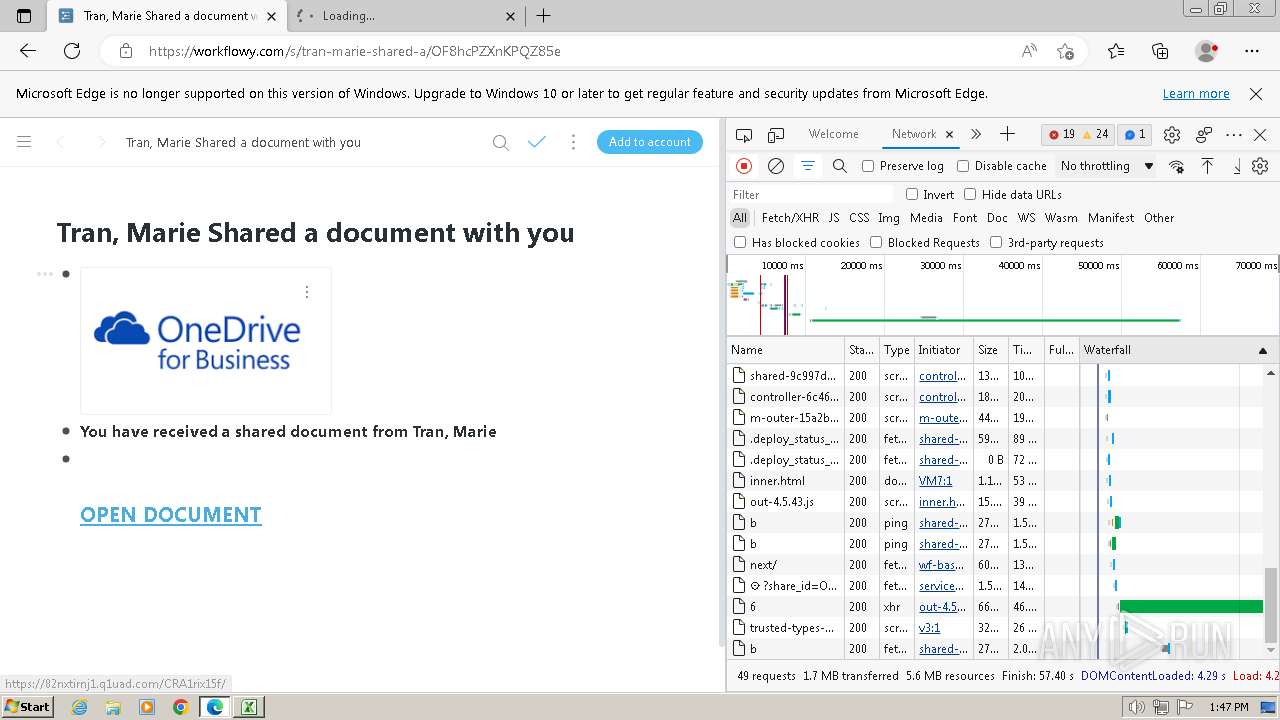Screen dimensions: 1280x720
Task: Go back in browser history
Action: coord(28,51)
